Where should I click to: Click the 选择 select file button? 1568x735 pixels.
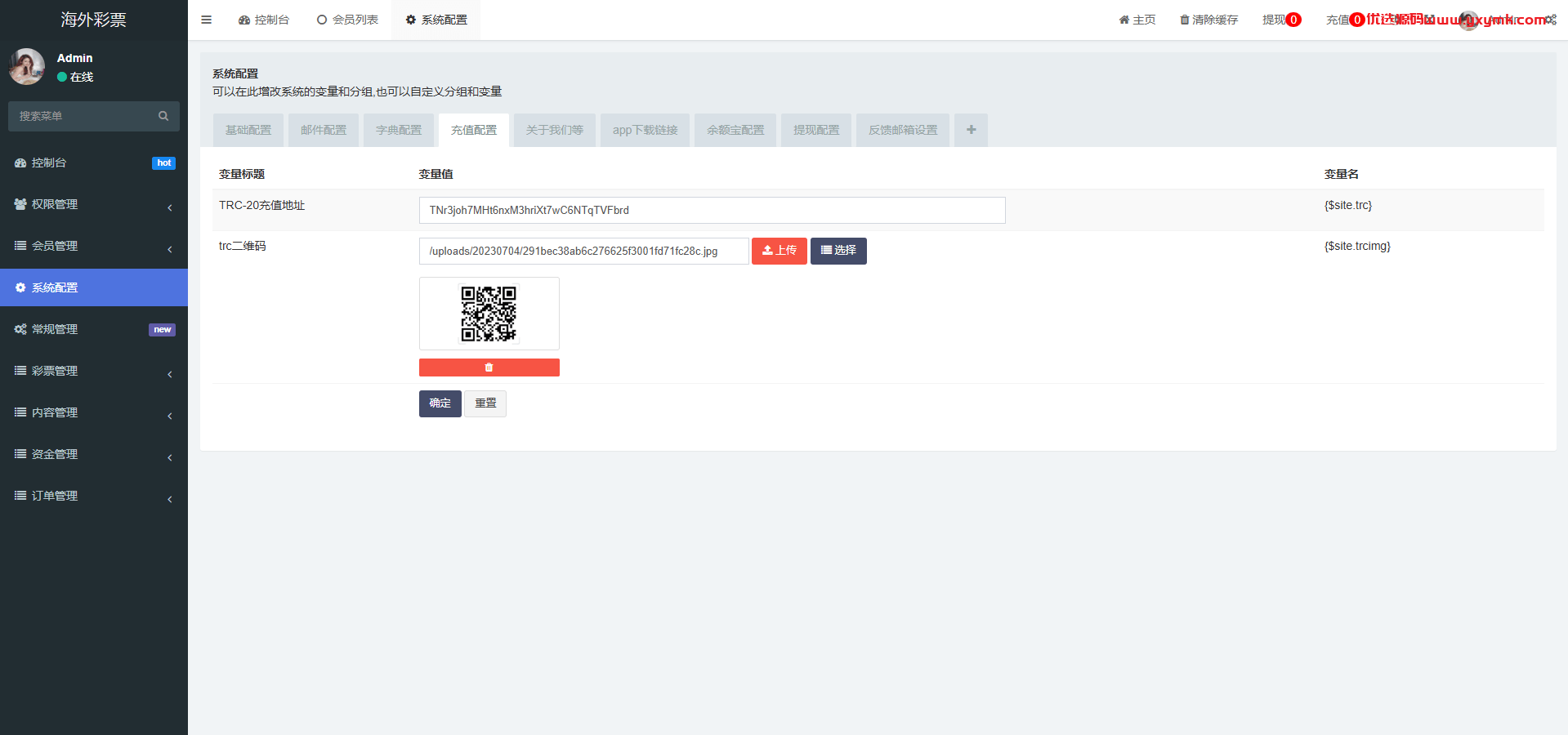pyautogui.click(x=838, y=251)
